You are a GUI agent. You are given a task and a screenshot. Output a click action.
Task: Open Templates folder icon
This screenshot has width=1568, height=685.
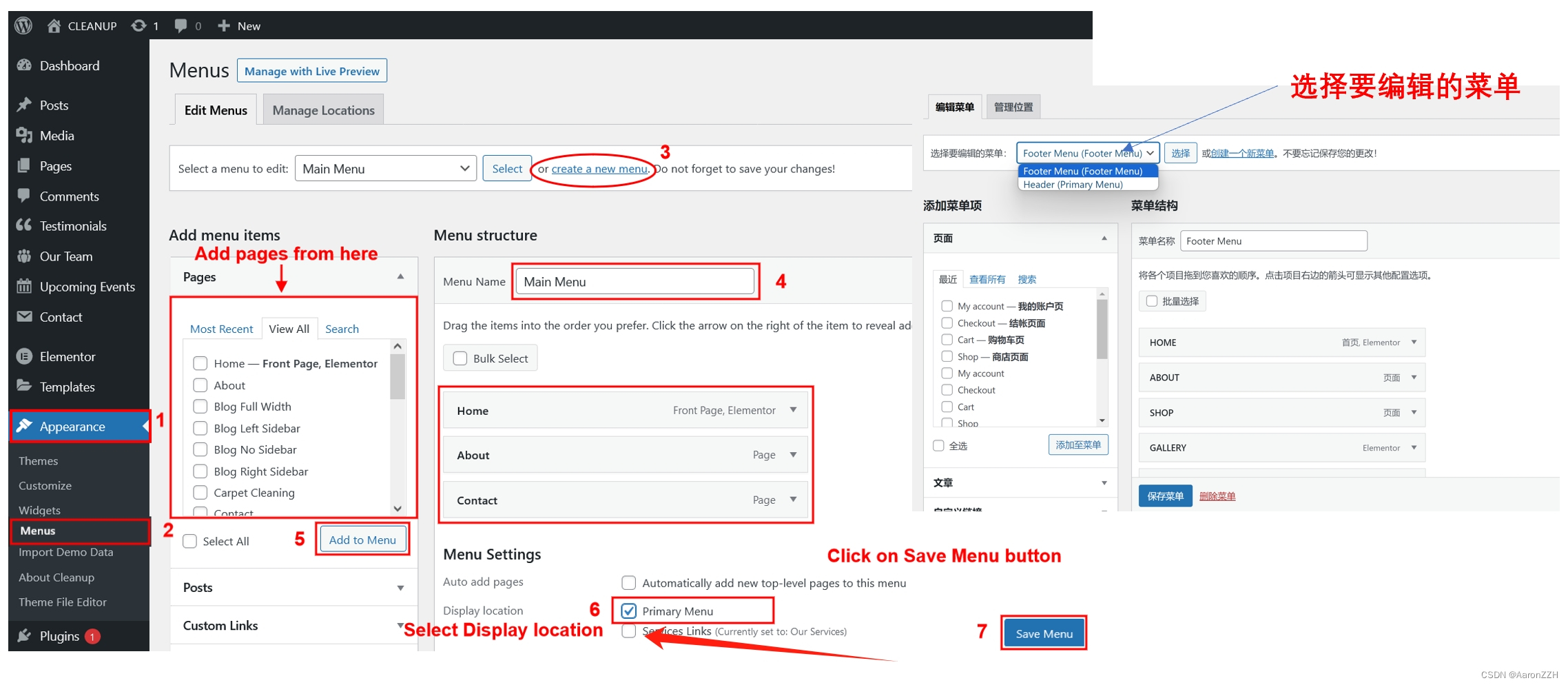pos(24,386)
